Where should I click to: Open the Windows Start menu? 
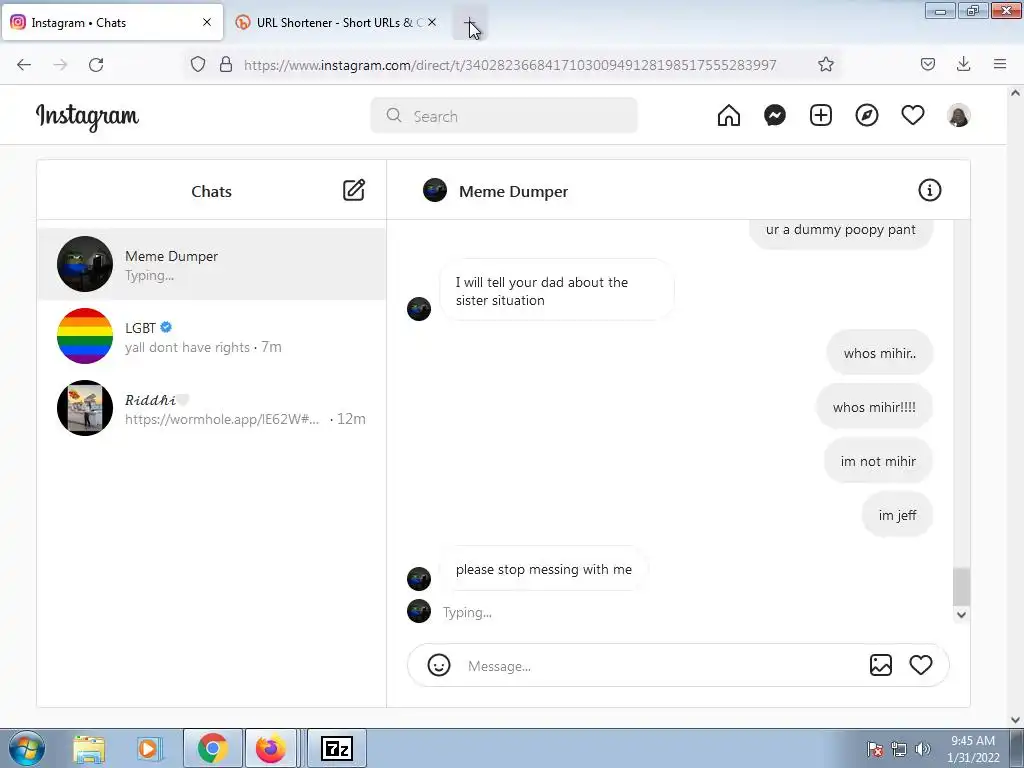click(x=27, y=748)
